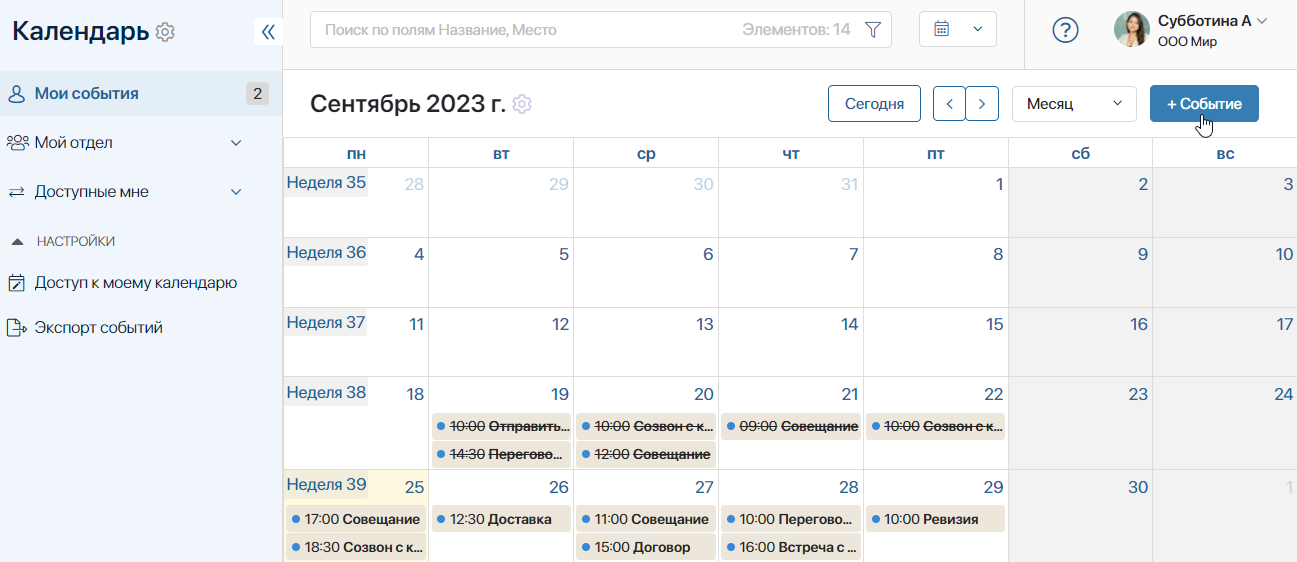Open event 14:30 Перегово... on the 19th
Image resolution: width=1297 pixels, height=562 pixels.
coord(501,454)
